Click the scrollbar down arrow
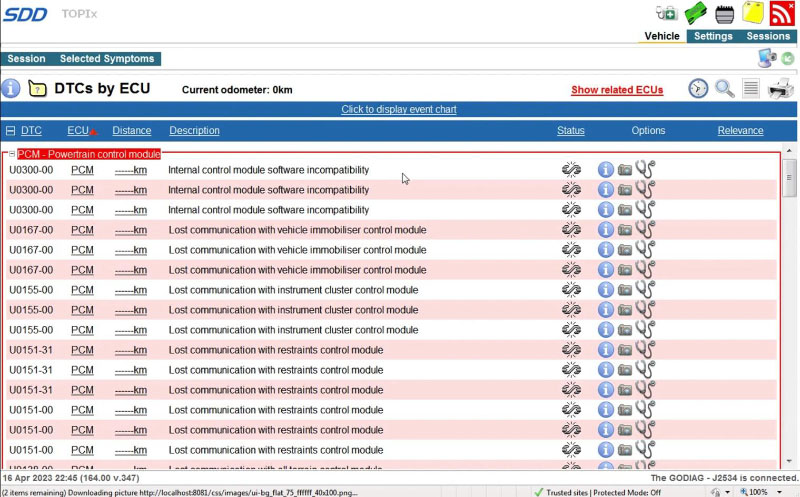800x497 pixels. (x=789, y=461)
